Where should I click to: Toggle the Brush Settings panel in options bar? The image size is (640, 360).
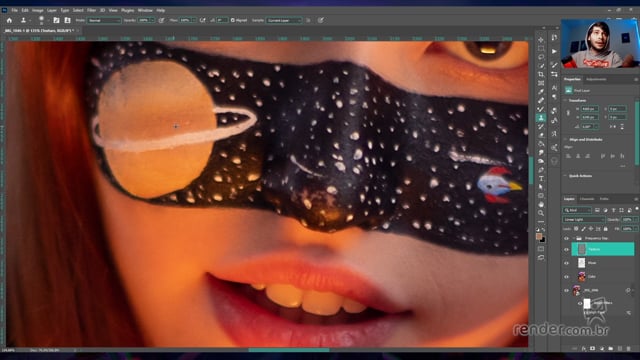click(x=56, y=20)
